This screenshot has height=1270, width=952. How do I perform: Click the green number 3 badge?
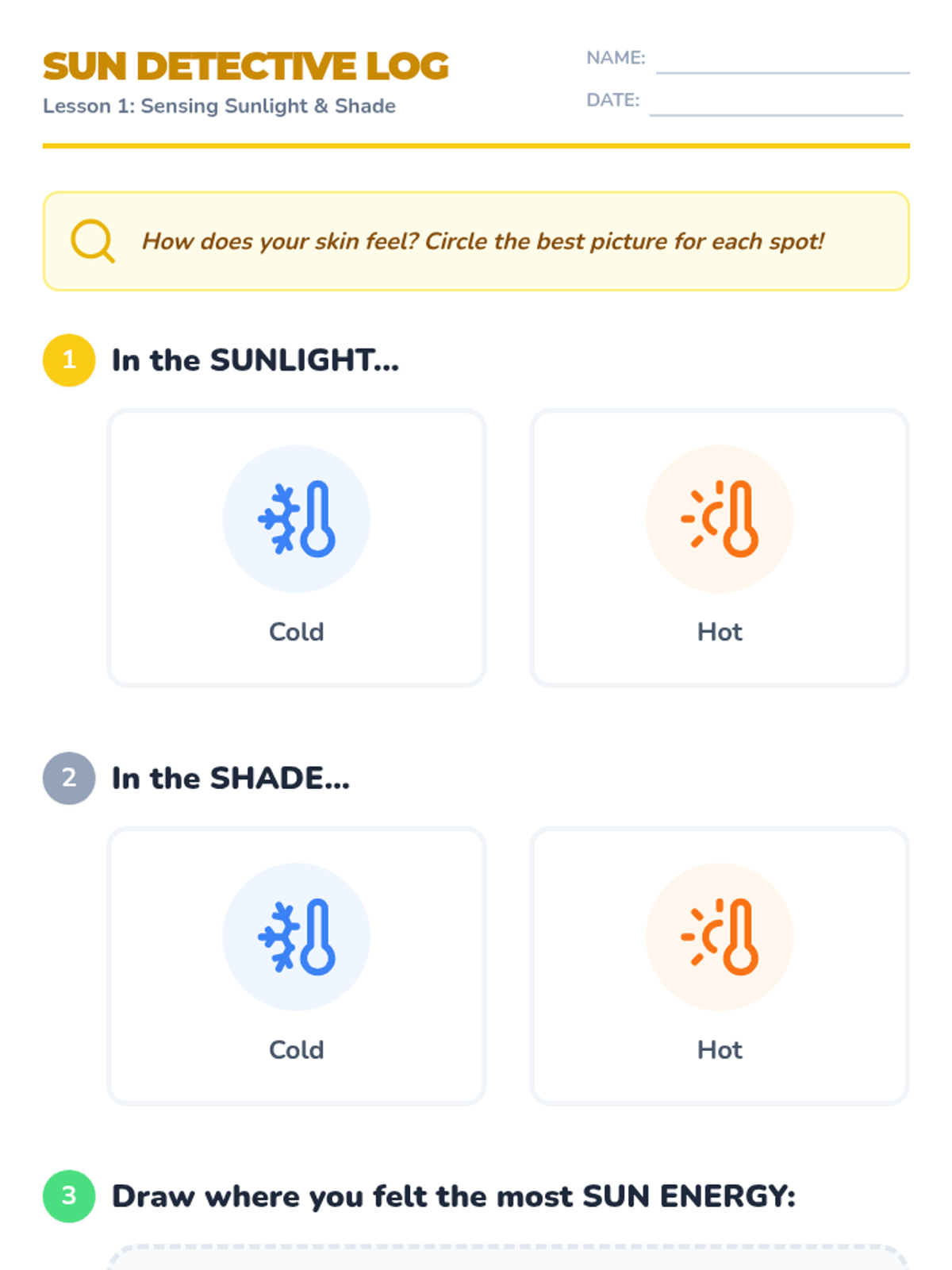click(69, 1196)
